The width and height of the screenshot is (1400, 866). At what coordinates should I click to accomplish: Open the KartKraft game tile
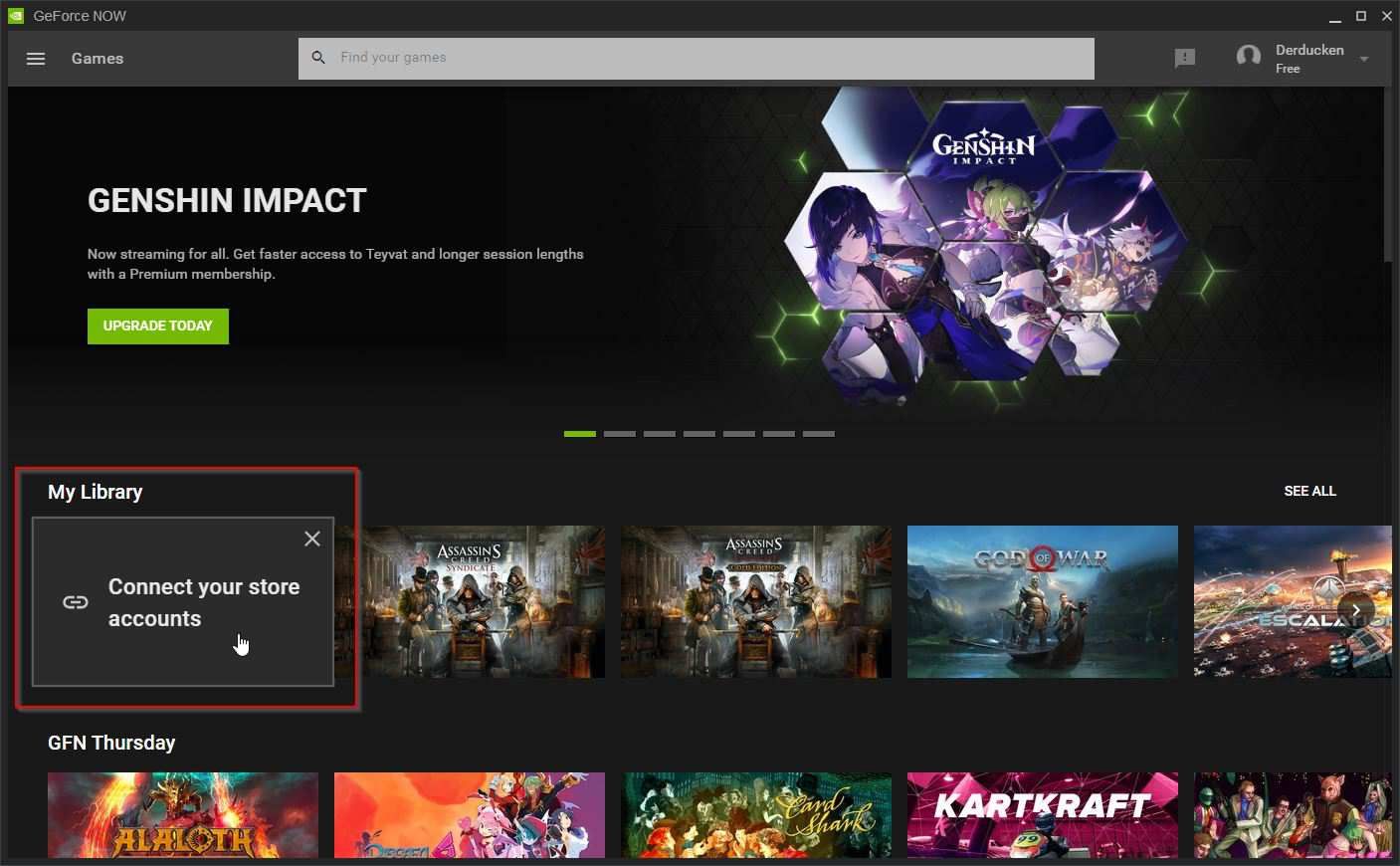(x=1043, y=815)
